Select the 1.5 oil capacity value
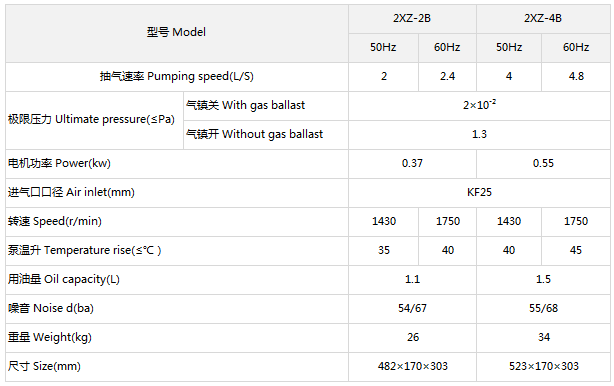614x386 pixels. pos(543,280)
